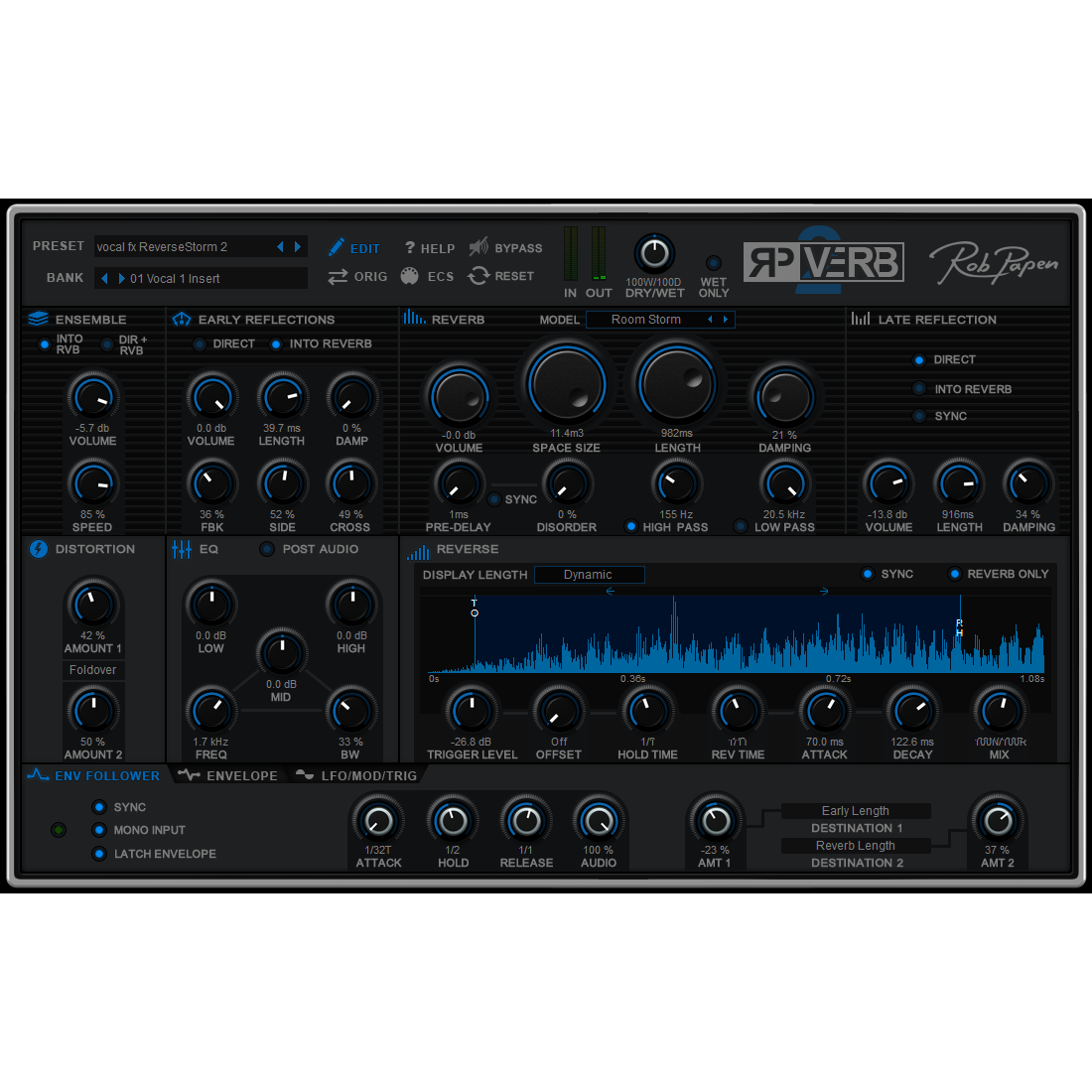Viewport: 1092px width, 1092px height.
Task: Click the Edit pencil icon
Action: (337, 247)
